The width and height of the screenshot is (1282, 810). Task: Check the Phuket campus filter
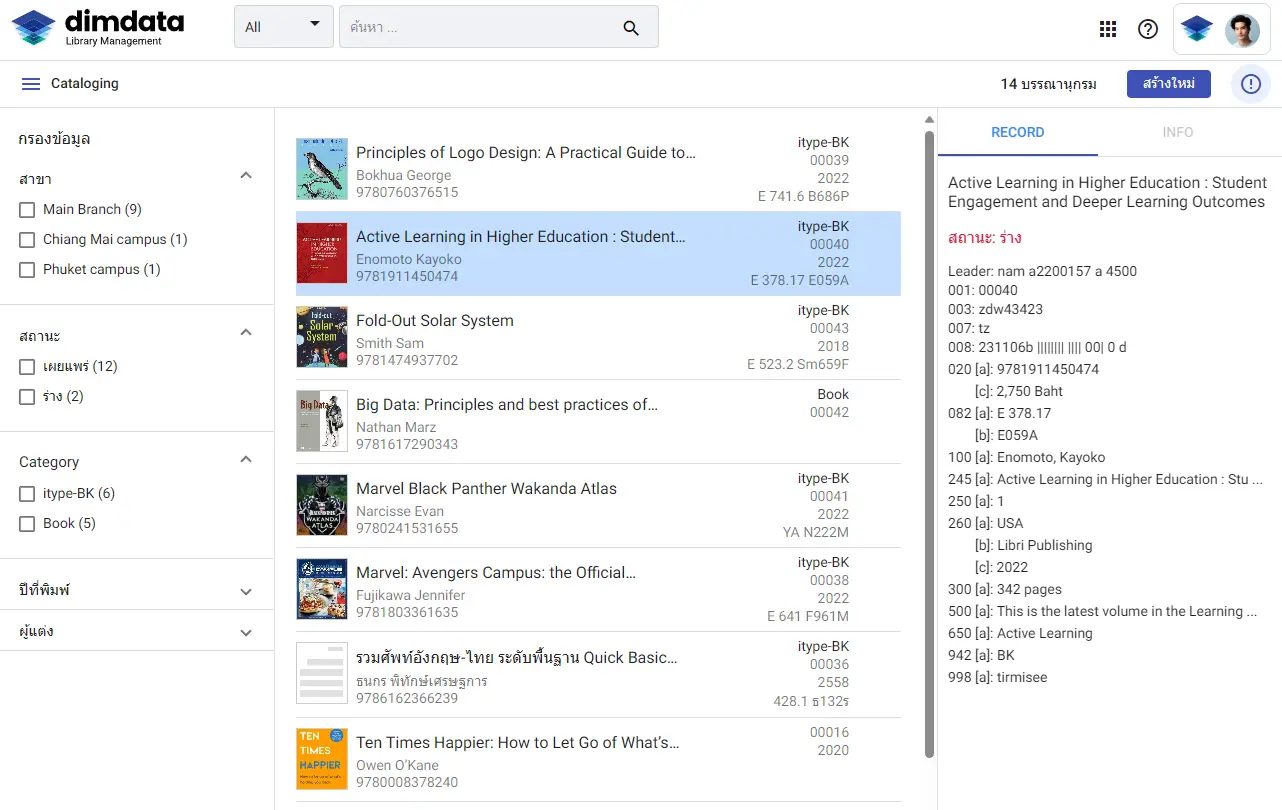27,270
